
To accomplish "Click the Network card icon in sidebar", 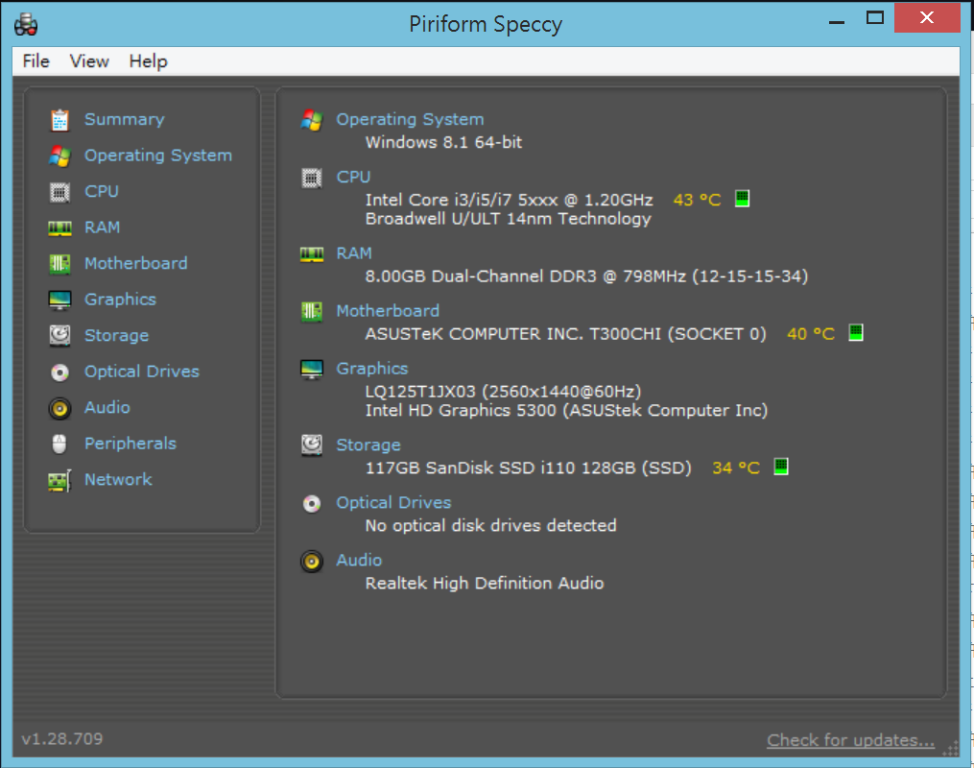I will [x=60, y=480].
